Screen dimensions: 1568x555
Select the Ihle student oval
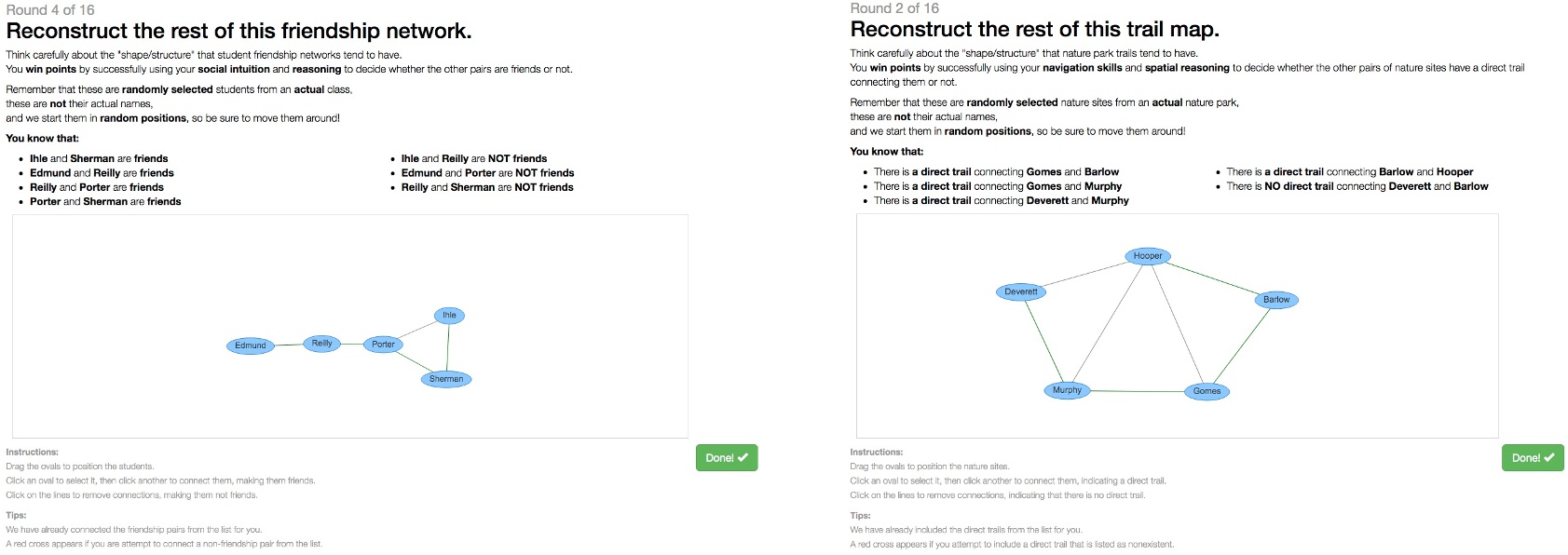tap(448, 315)
